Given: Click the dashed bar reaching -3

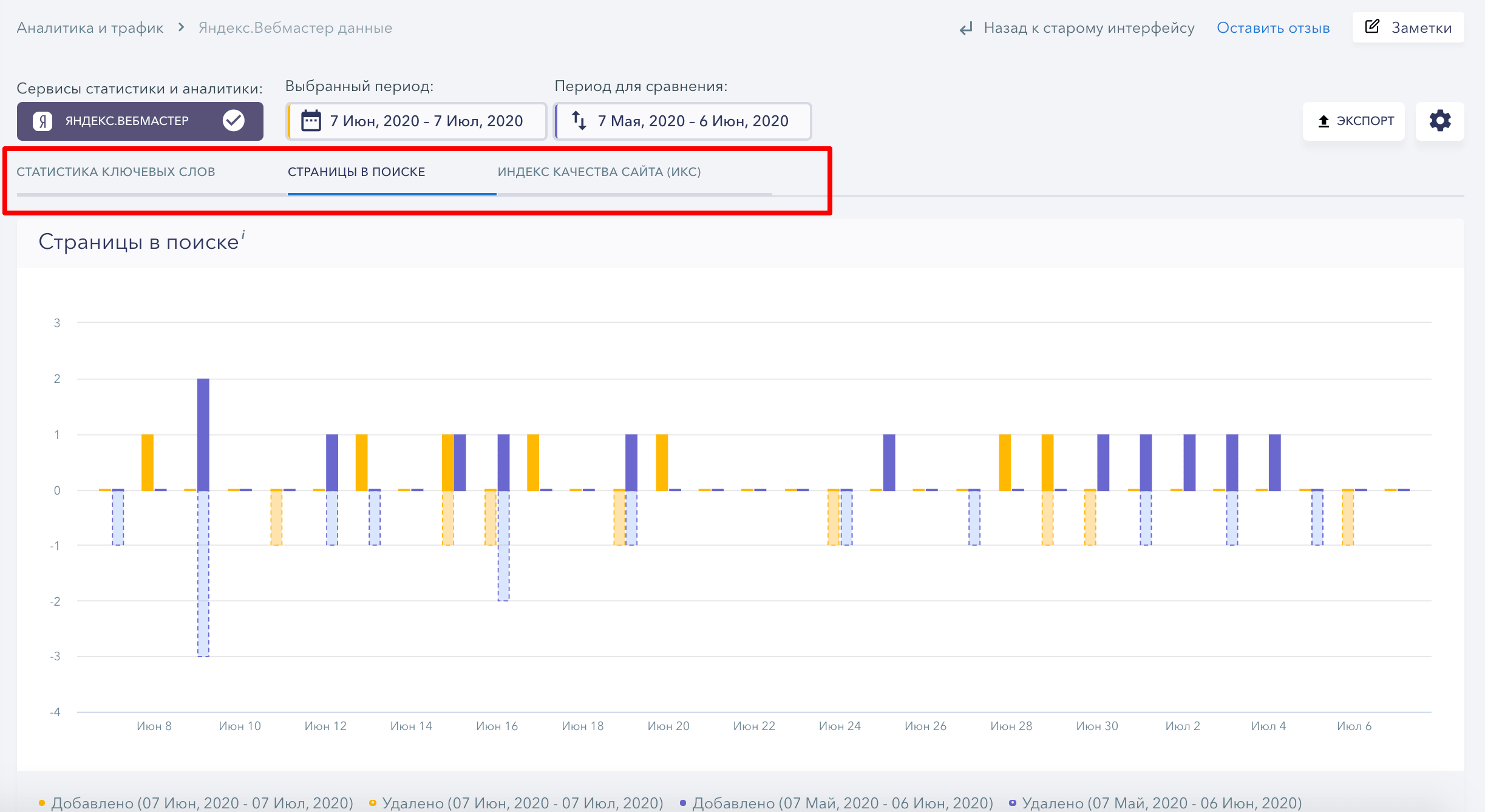Looking at the screenshot, I should [x=203, y=573].
